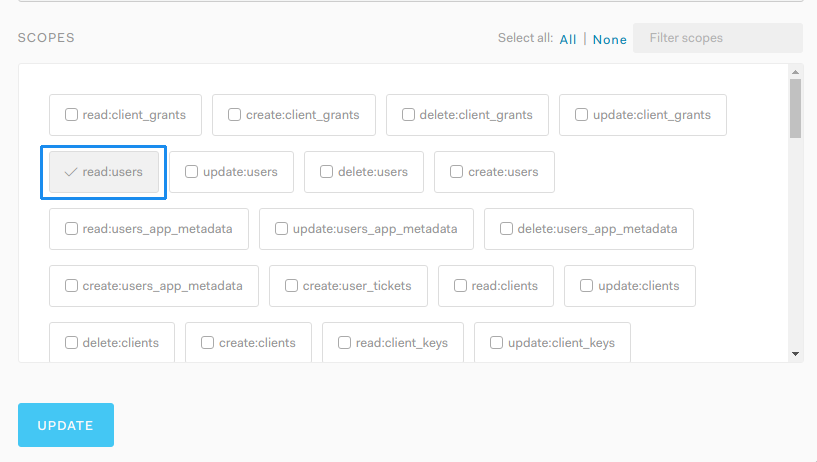Screen dimensions: 817x462
Task: Click the scroll down arrow in scopes list
Action: click(x=795, y=354)
